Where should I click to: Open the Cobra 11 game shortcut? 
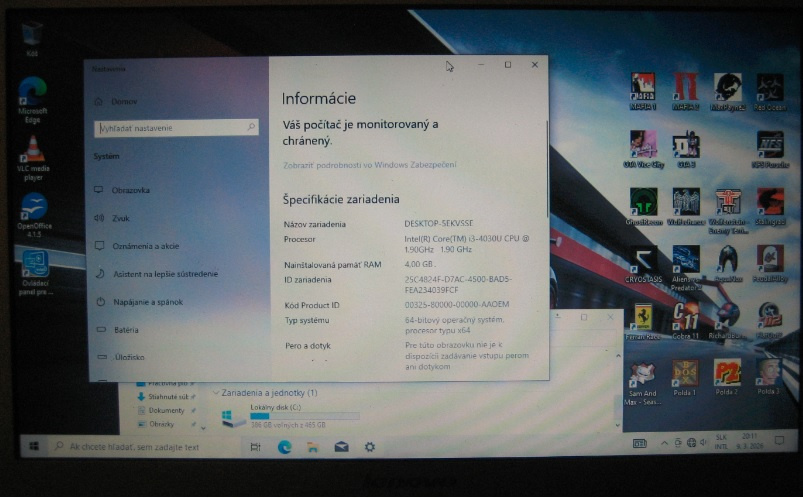(686, 322)
